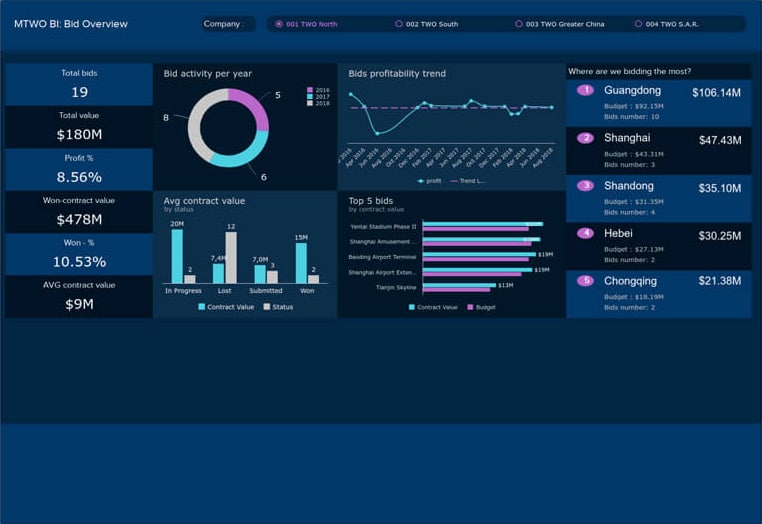The width and height of the screenshot is (762, 524).
Task: Click the 2018 legend marker
Action: (310, 103)
